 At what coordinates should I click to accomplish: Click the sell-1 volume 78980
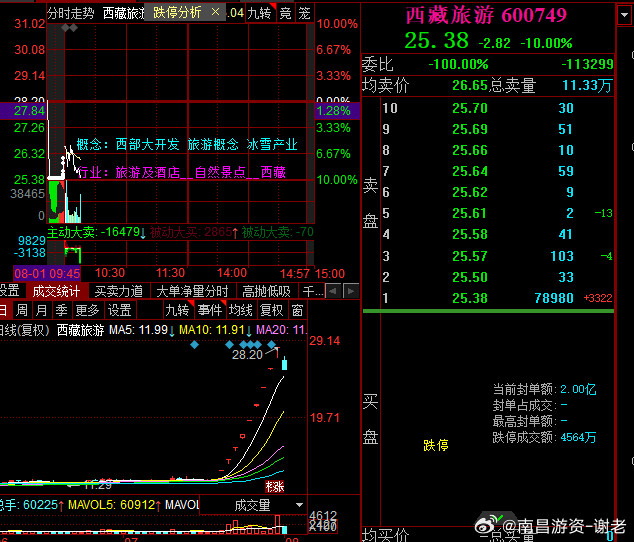tap(554, 298)
